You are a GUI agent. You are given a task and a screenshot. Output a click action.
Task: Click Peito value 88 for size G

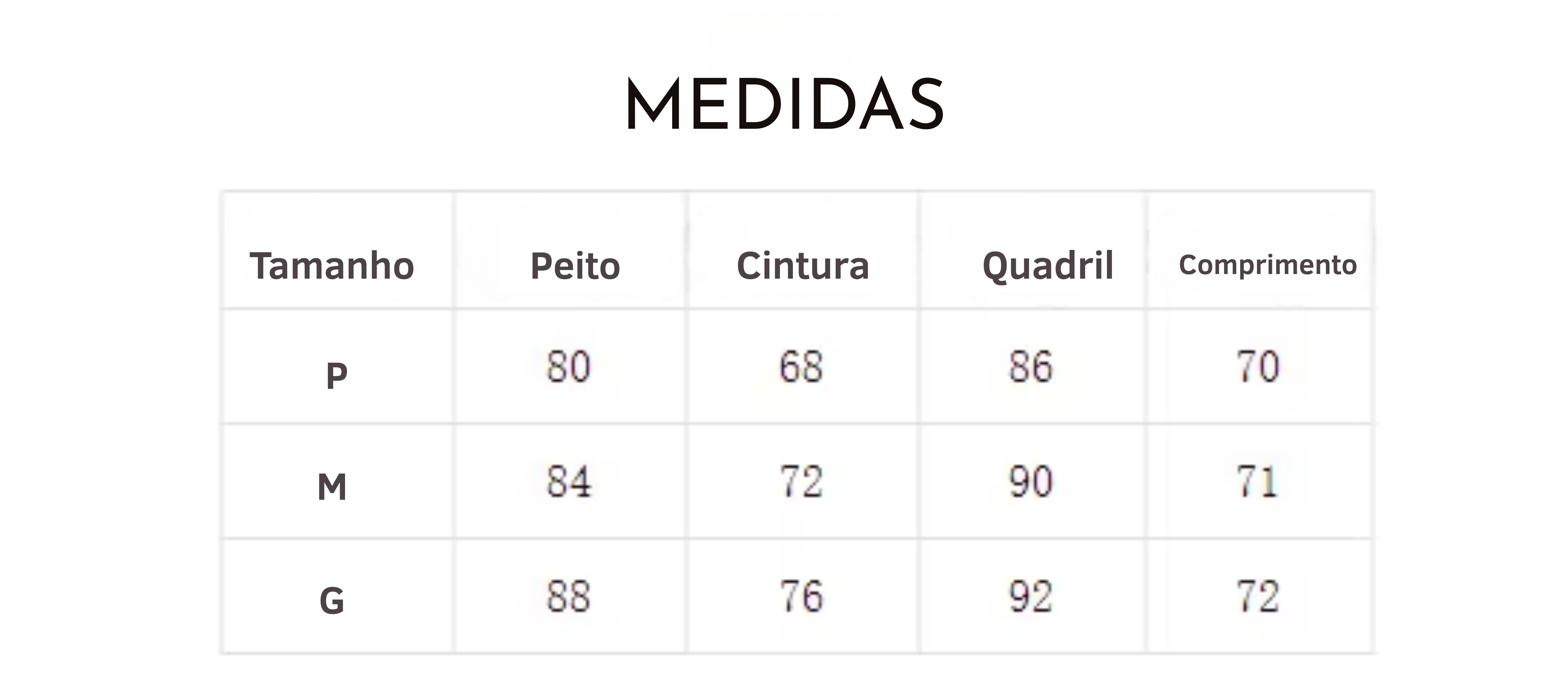[x=569, y=596]
